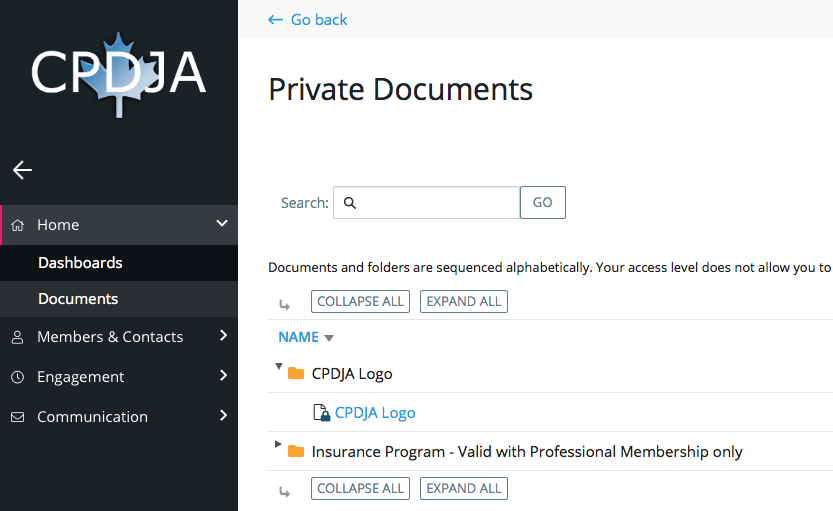833x511 pixels.
Task: Collapse the CPDJA Logo folder triangle
Action: [x=279, y=367]
